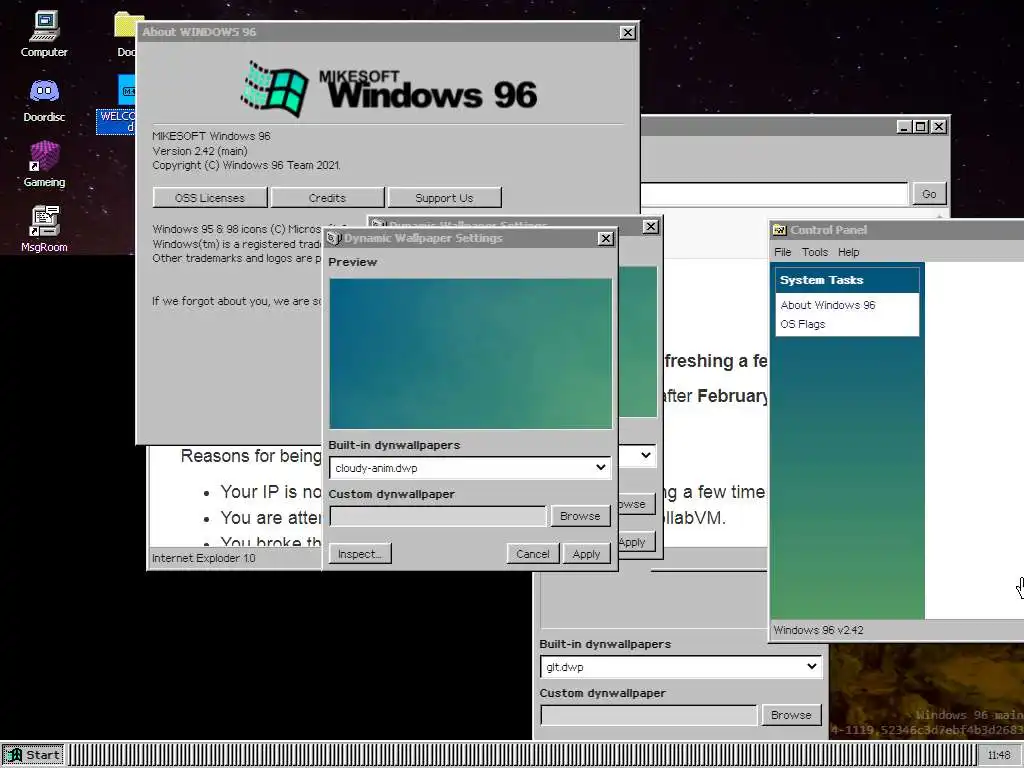Minimize the Internet Exploder window
The width and height of the screenshot is (1024, 768).
(903, 127)
